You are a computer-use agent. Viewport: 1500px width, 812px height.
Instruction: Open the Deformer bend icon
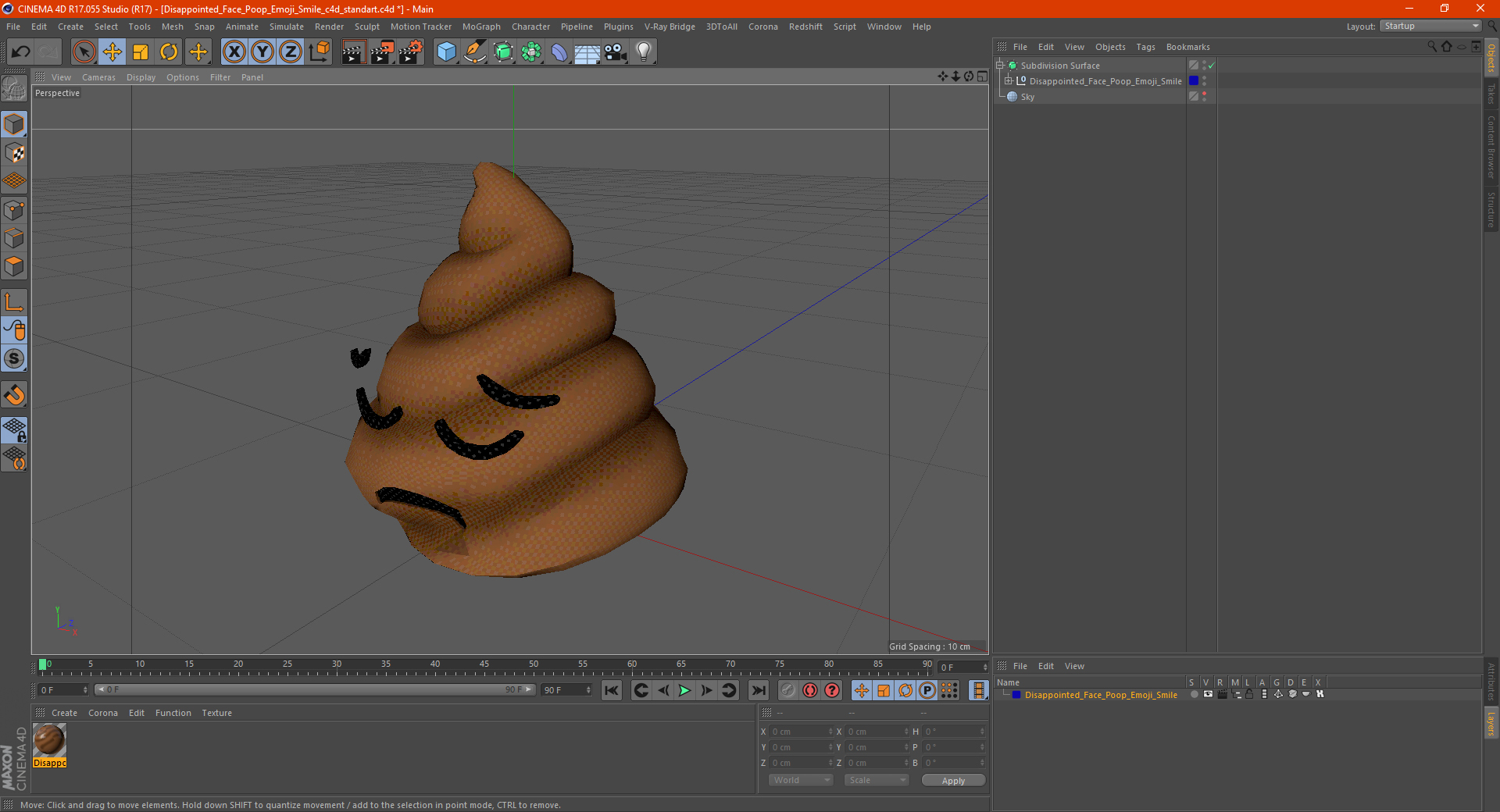[559, 52]
